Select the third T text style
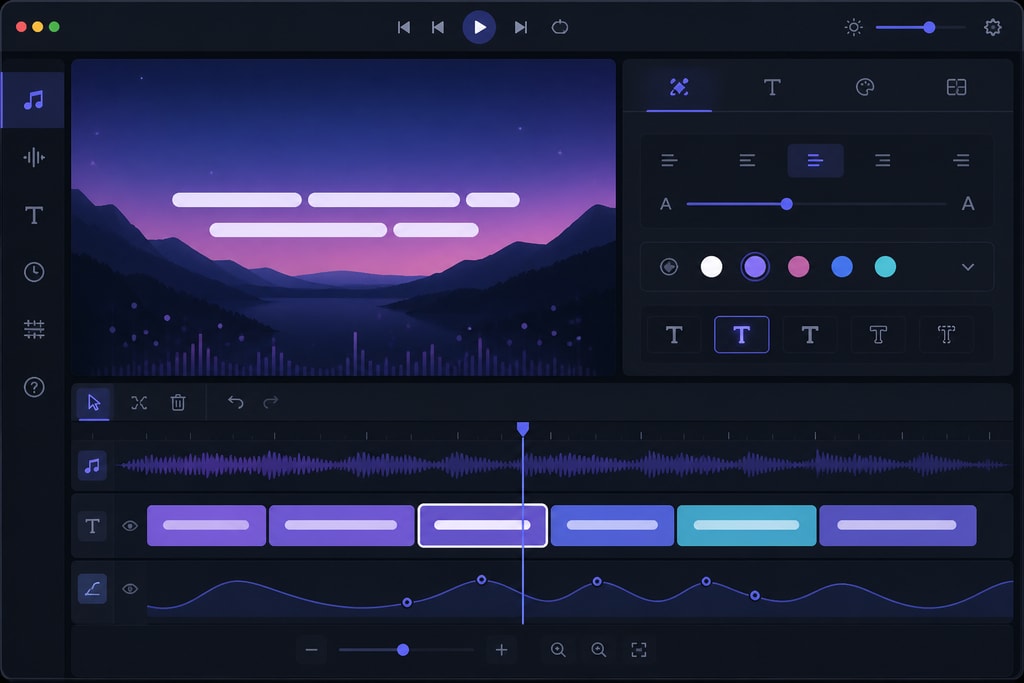The width and height of the screenshot is (1024, 683). tap(810, 335)
